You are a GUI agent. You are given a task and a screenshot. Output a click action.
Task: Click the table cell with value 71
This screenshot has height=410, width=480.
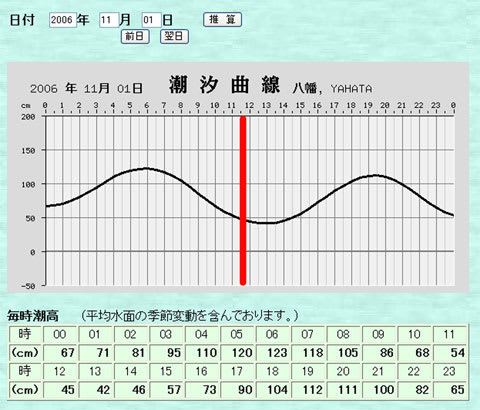pos(96,353)
